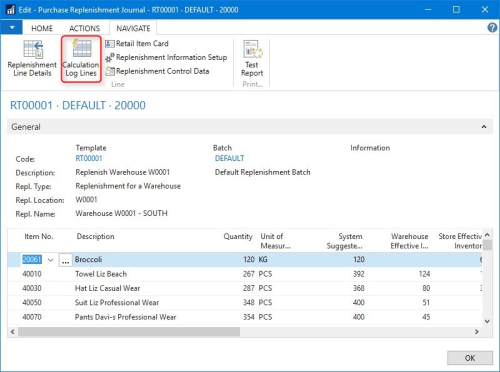Select item number 40070
Screen dimensions: 500x372
(x=32, y=317)
